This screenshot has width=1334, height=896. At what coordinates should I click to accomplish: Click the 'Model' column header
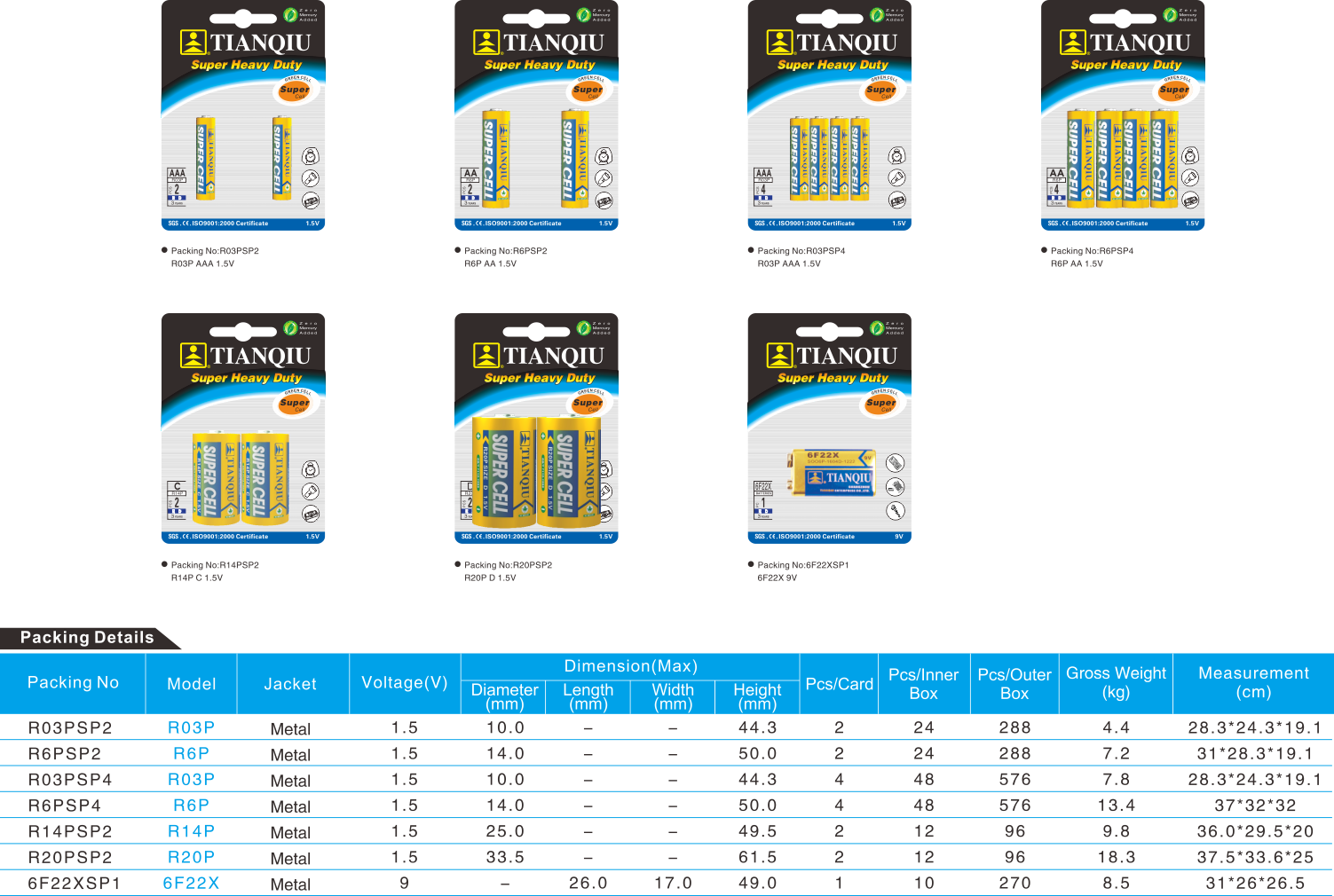(192, 684)
